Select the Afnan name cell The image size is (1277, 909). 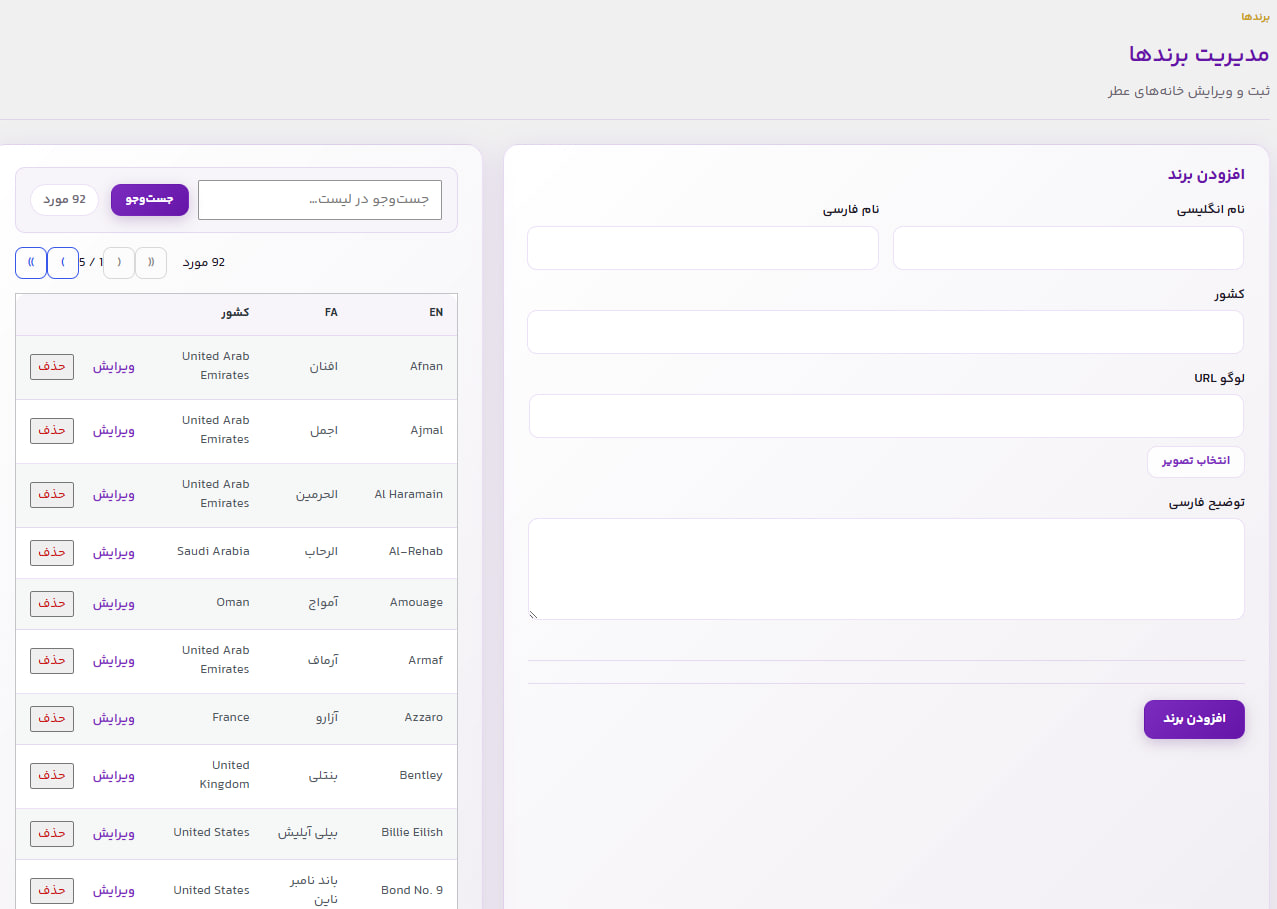coord(426,366)
